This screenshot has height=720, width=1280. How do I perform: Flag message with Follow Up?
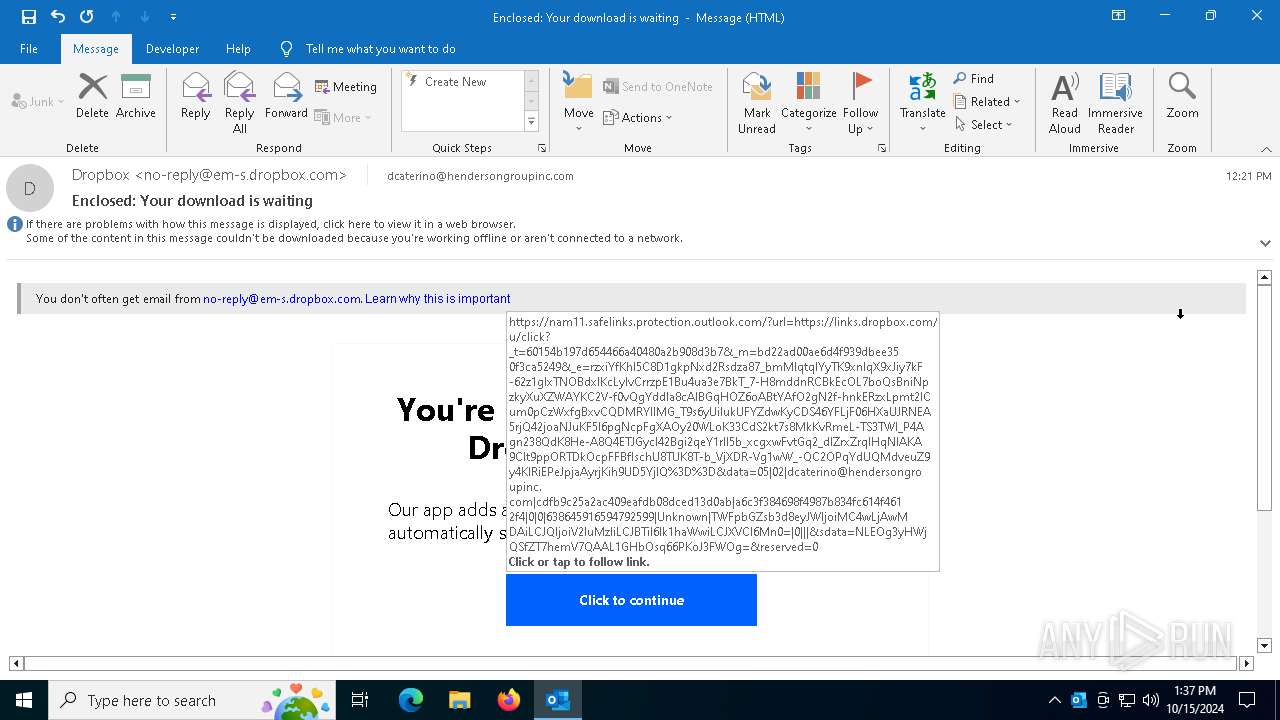pos(860,103)
